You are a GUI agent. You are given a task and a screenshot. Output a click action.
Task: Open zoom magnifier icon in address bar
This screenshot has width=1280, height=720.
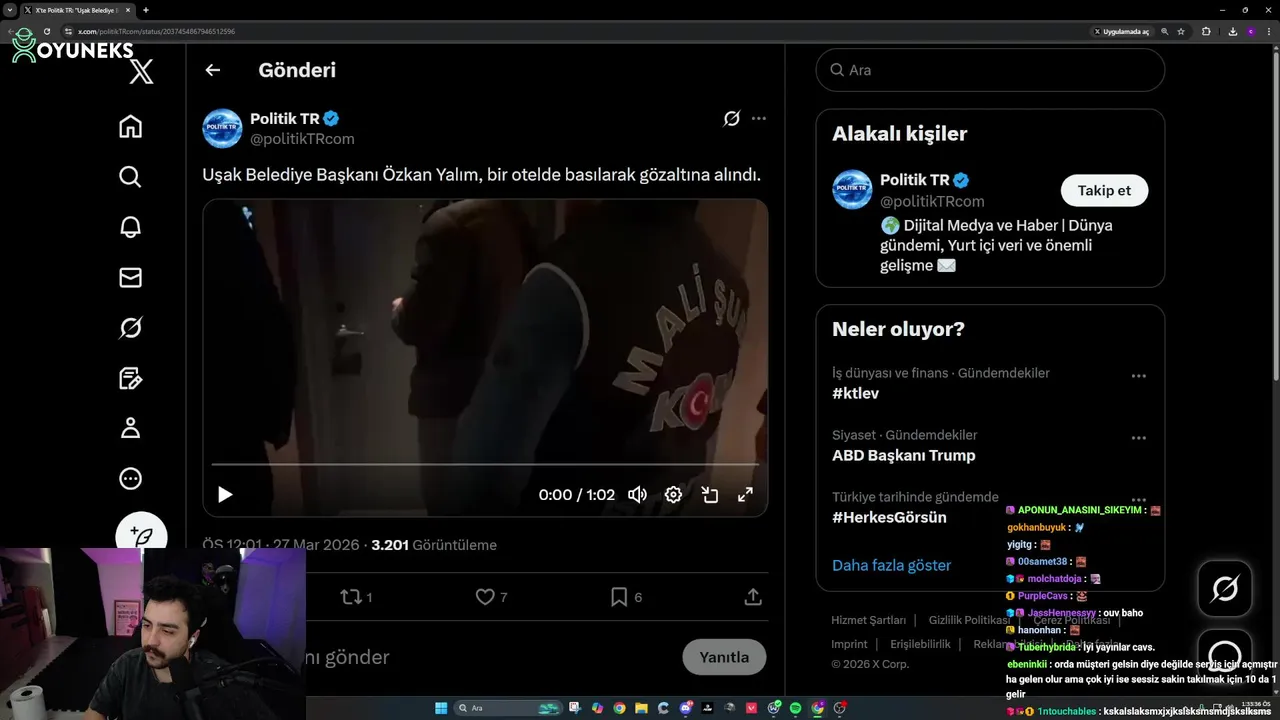click(1165, 32)
